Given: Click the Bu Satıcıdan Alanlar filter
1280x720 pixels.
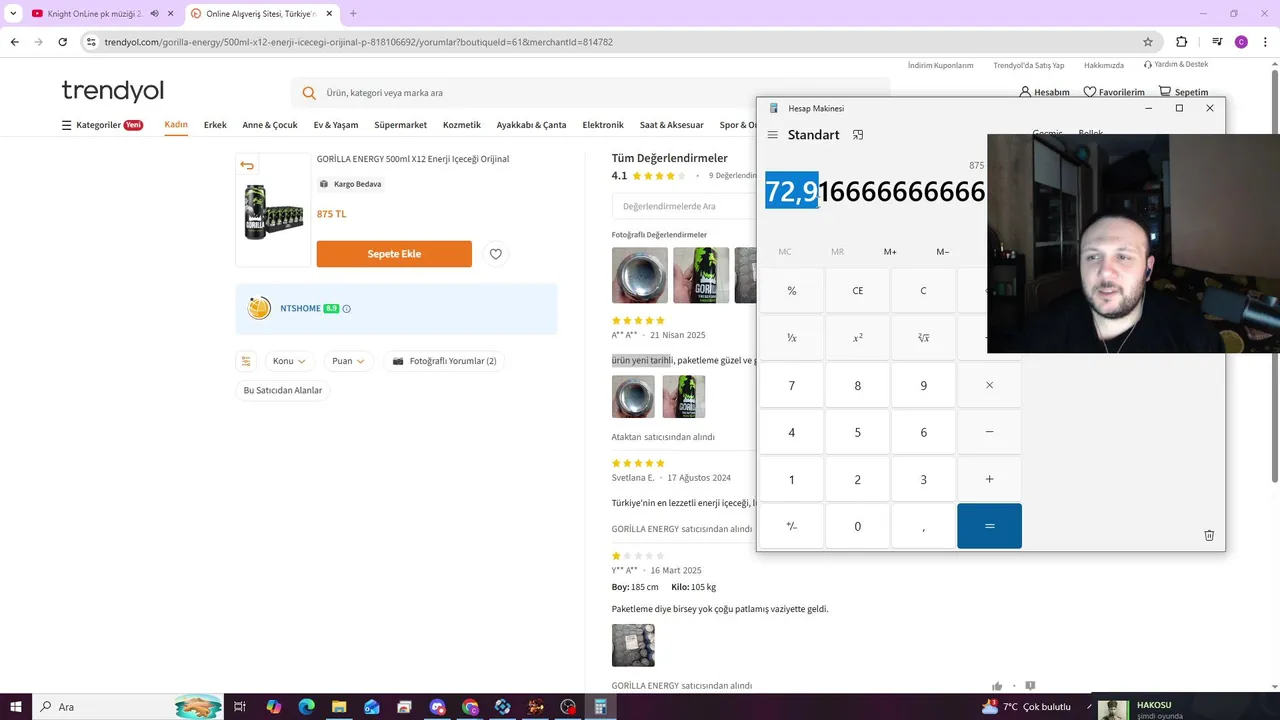Looking at the screenshot, I should click(283, 390).
